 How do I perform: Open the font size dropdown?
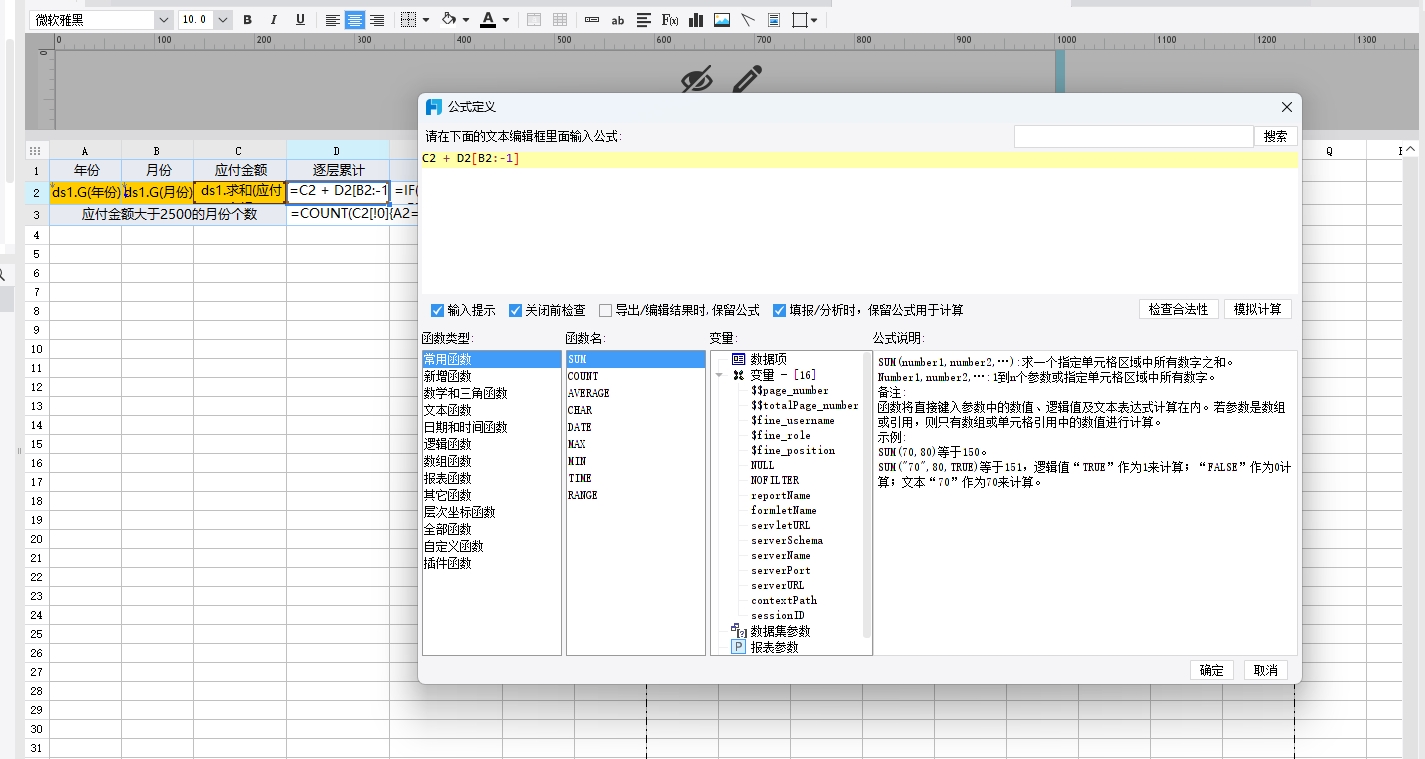[x=223, y=20]
